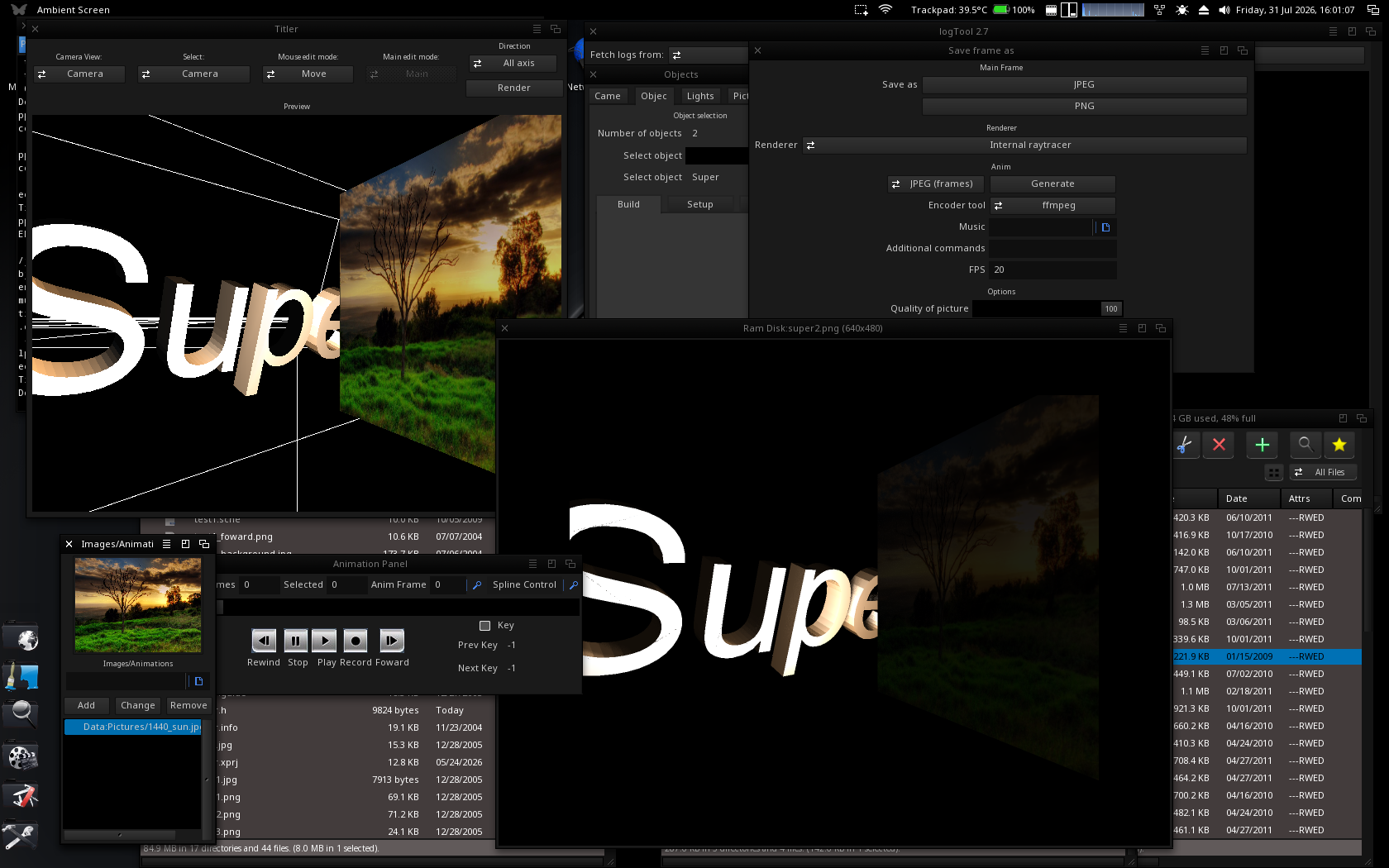Click the red X delete icon
This screenshot has height=868, width=1389.
[1219, 445]
